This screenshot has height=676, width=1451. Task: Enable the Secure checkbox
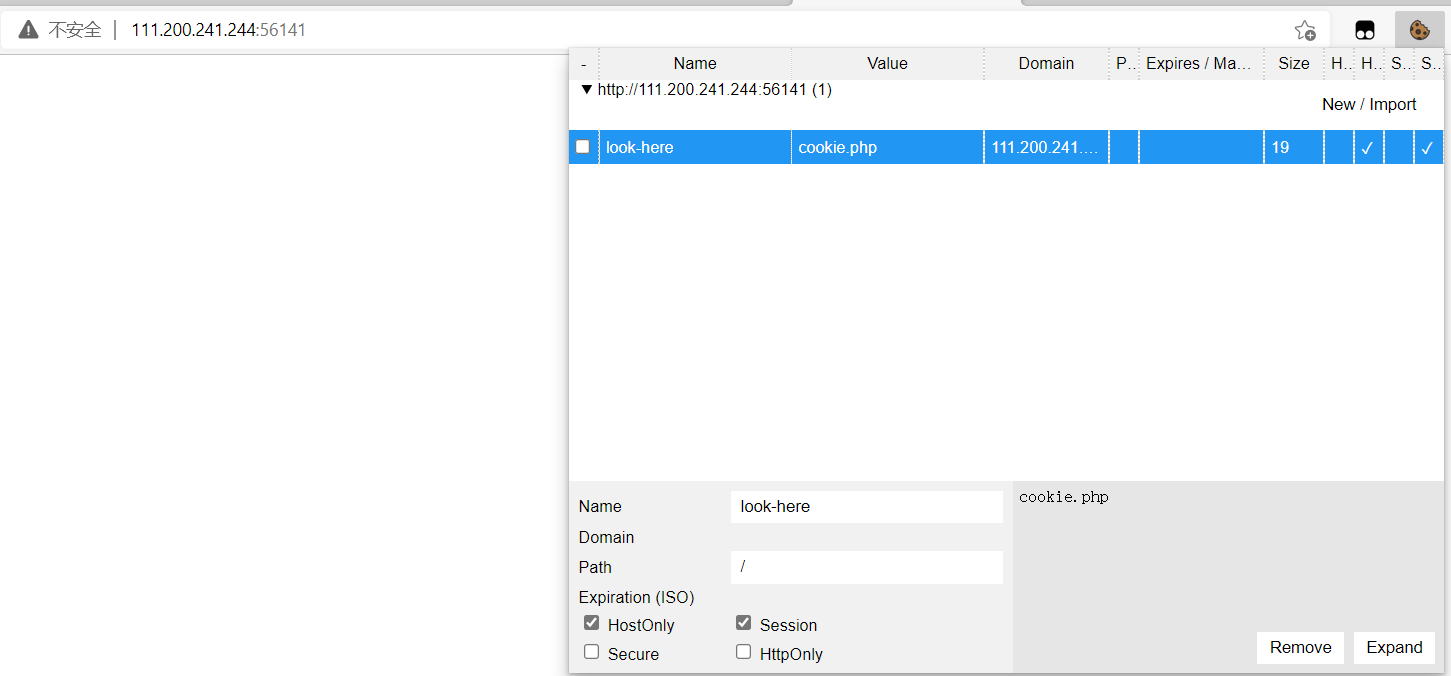(591, 652)
